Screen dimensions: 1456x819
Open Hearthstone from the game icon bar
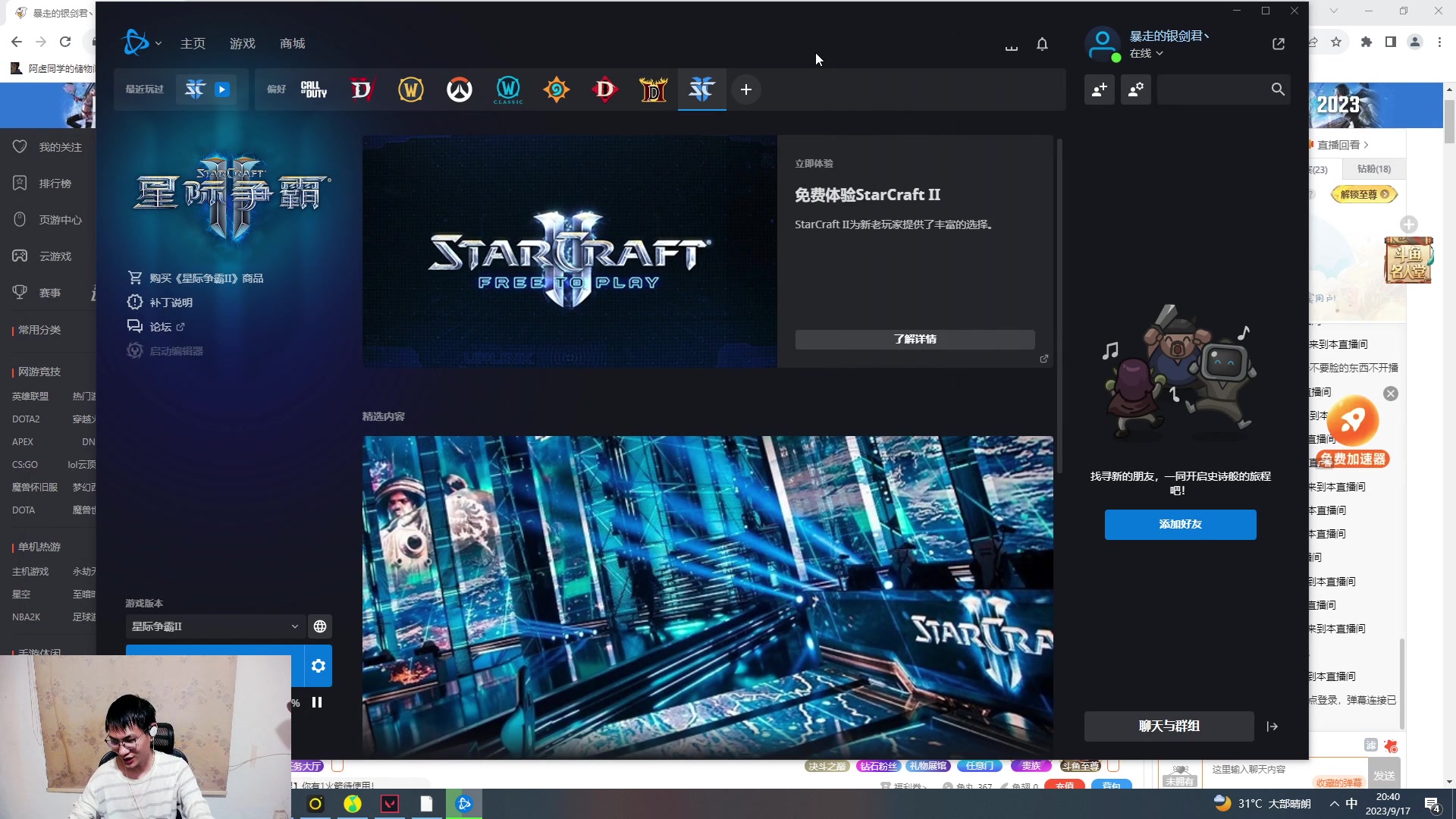click(x=556, y=89)
